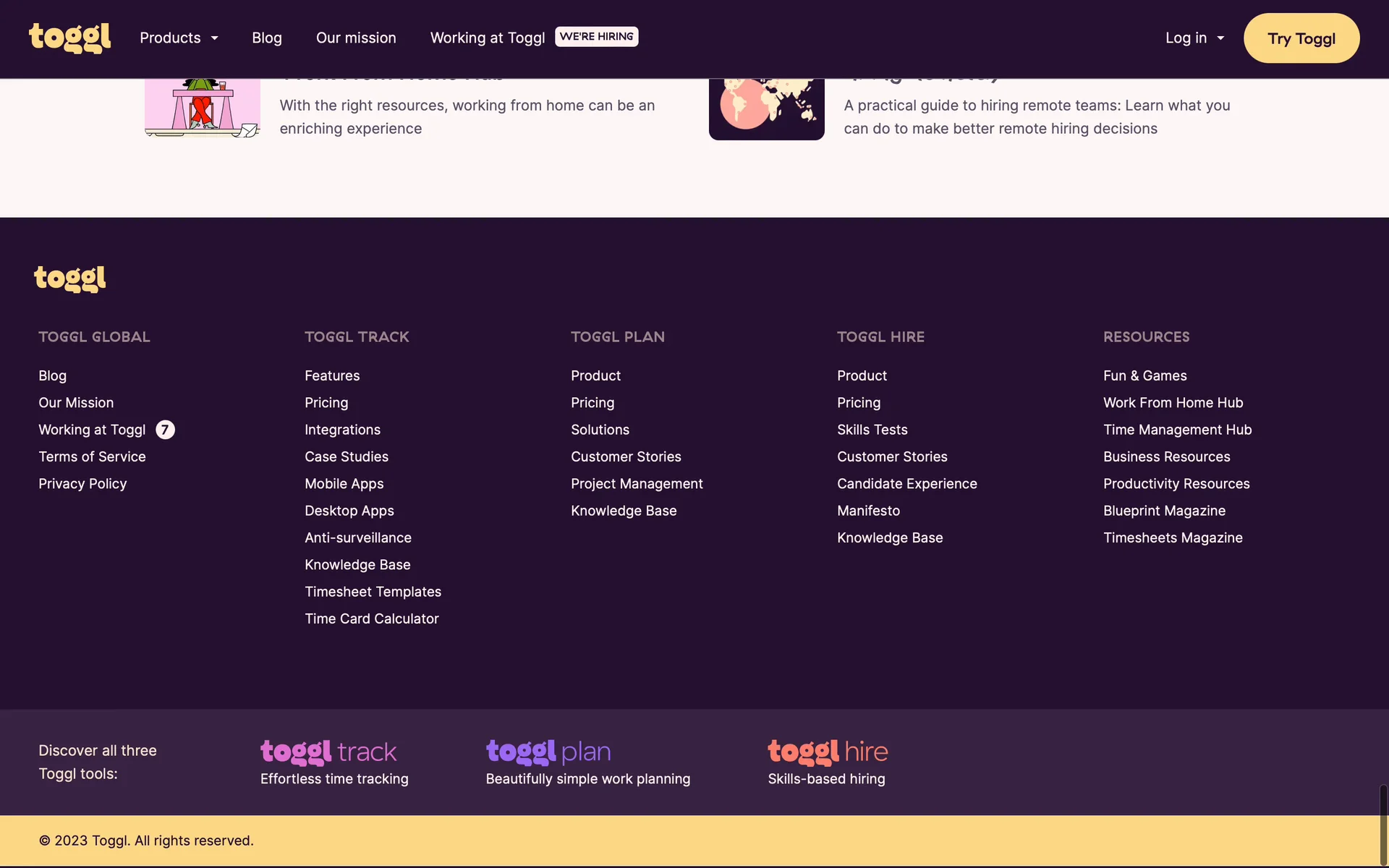Click the number 7 jobs badge
Image resolution: width=1389 pixels, height=868 pixels.
pyautogui.click(x=165, y=430)
